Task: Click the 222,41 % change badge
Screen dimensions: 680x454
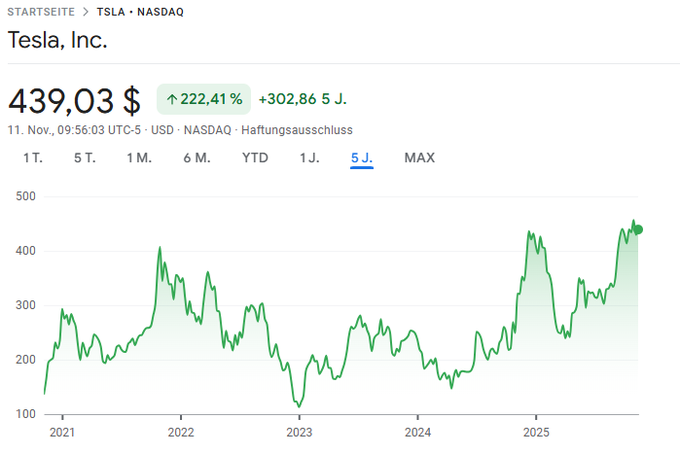Action: coord(204,99)
